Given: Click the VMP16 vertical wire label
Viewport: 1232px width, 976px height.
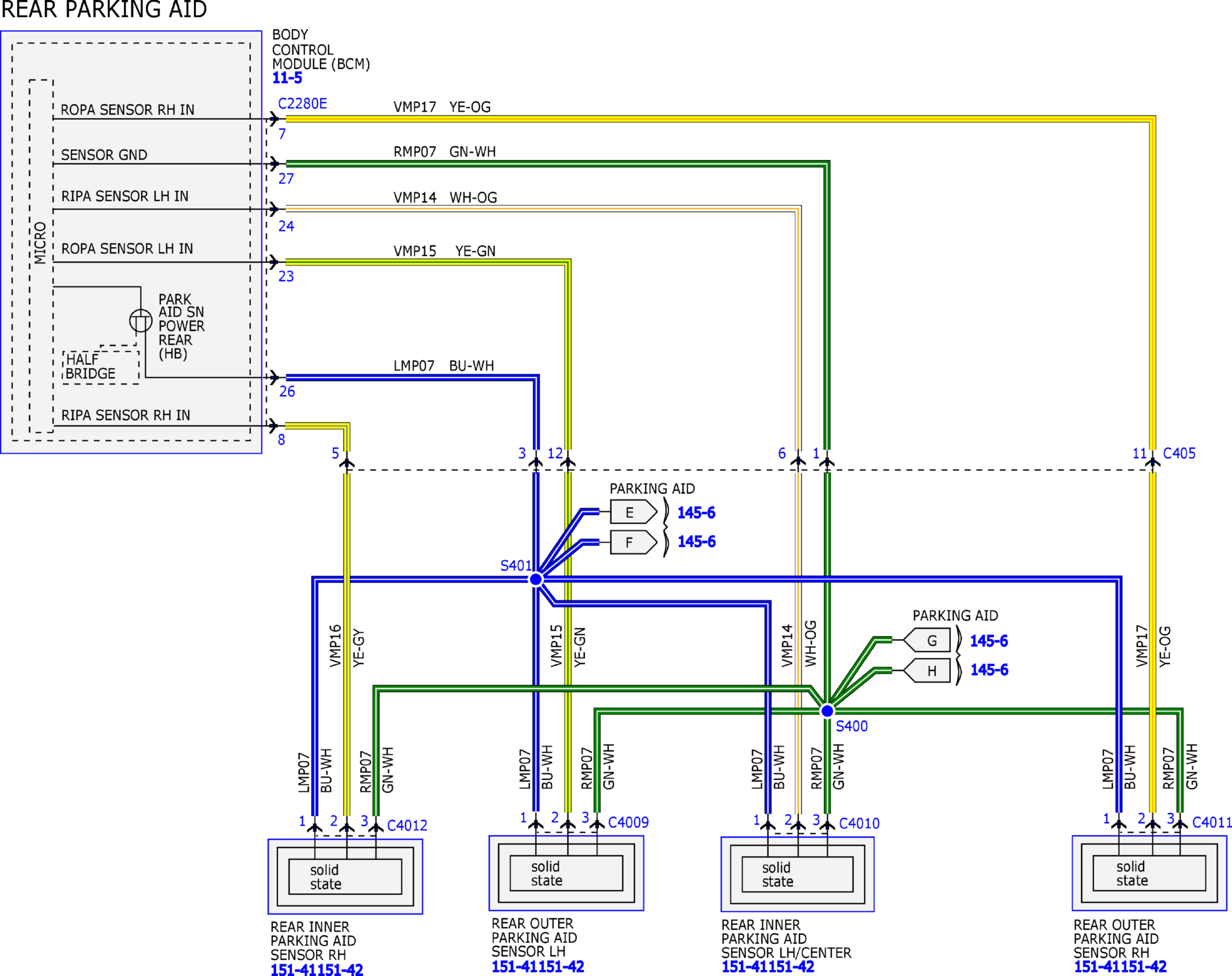Looking at the screenshot, I should pyautogui.click(x=335, y=646).
